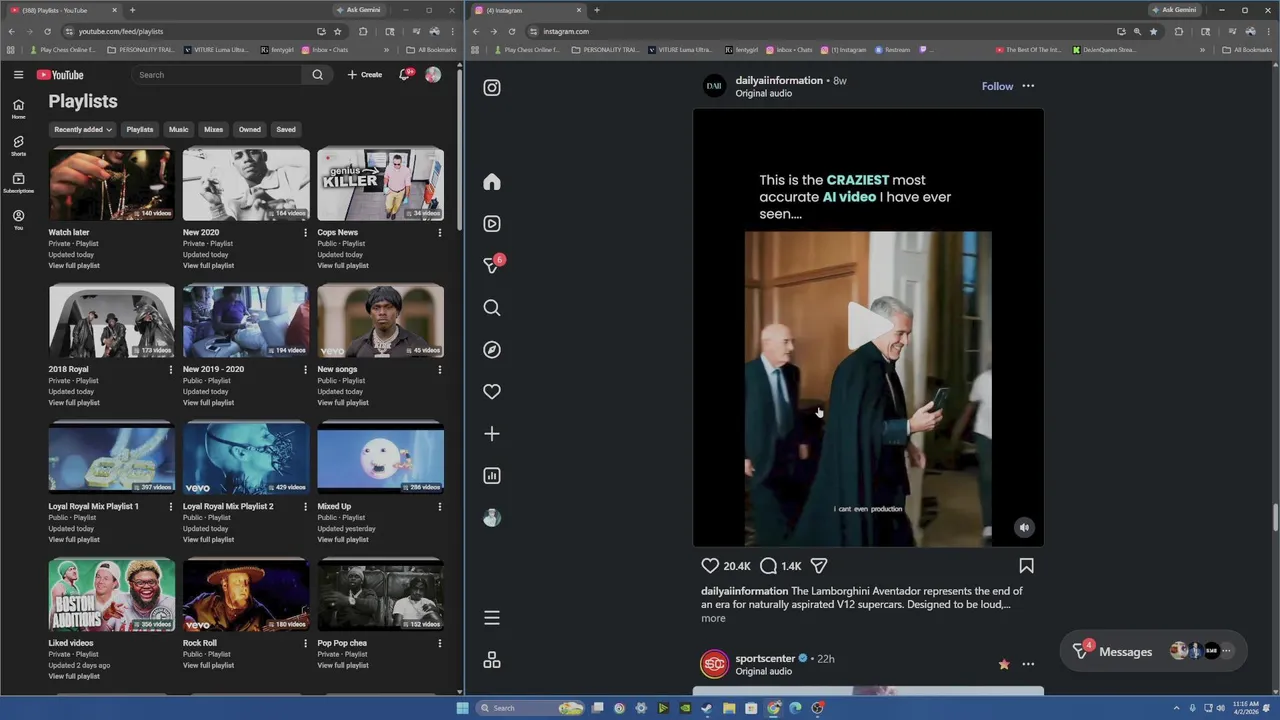Open the genius Killer Cops News thumbnail

380,184
